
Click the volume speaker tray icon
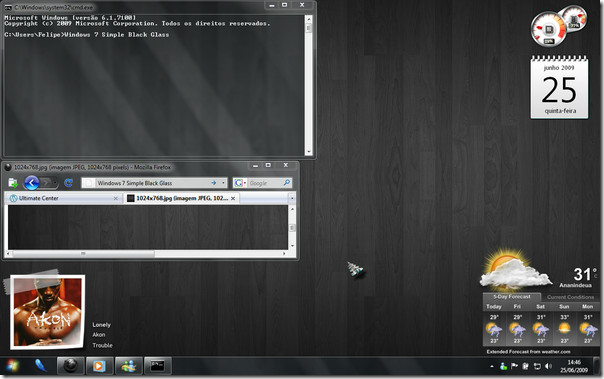pos(548,366)
